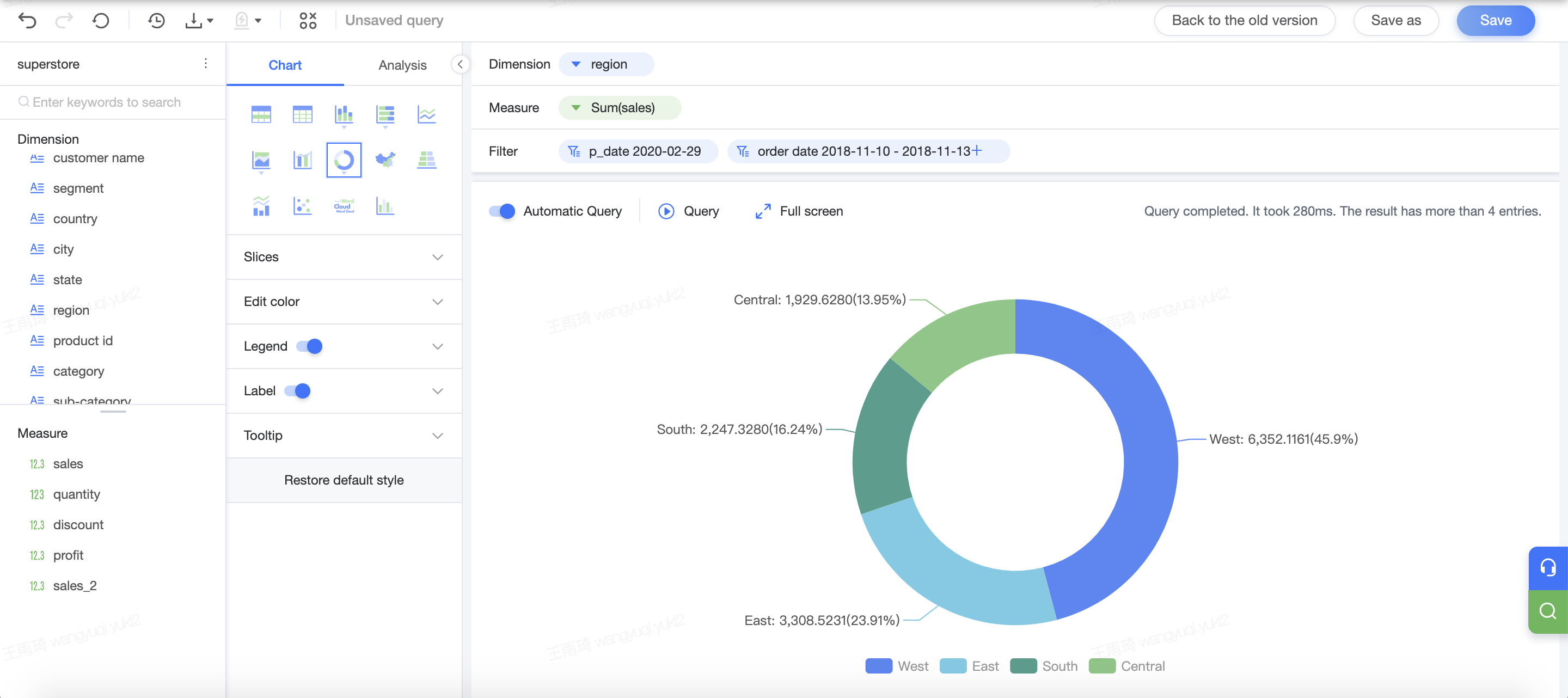Switch to the Analysis tab
1568x698 pixels.
pos(402,64)
